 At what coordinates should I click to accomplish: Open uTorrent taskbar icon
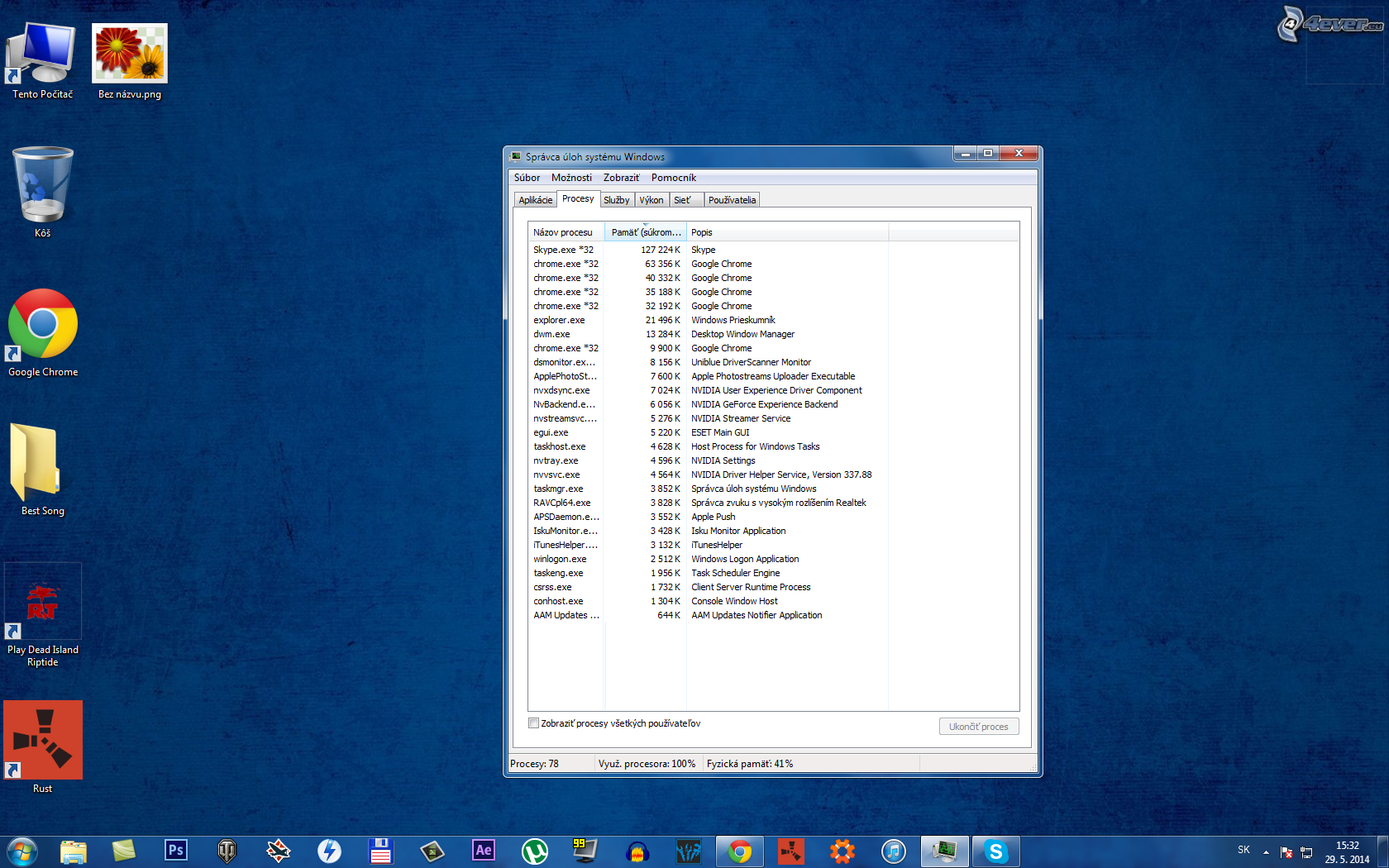point(535,851)
